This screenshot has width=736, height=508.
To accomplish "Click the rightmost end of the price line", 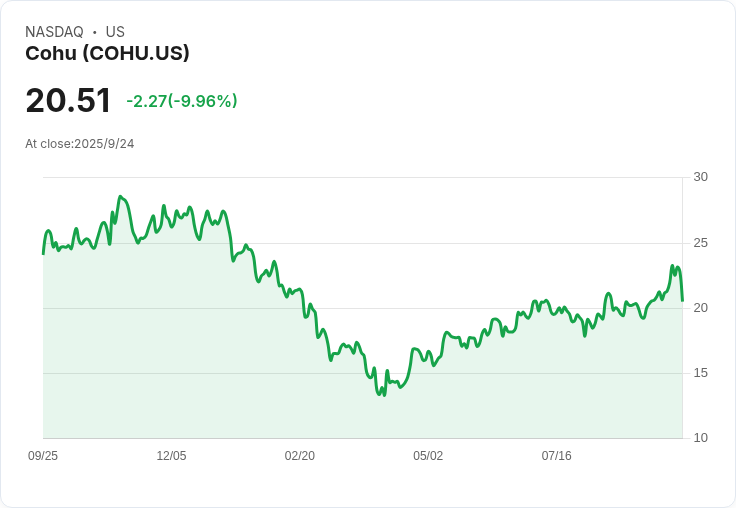I will click(x=682, y=300).
